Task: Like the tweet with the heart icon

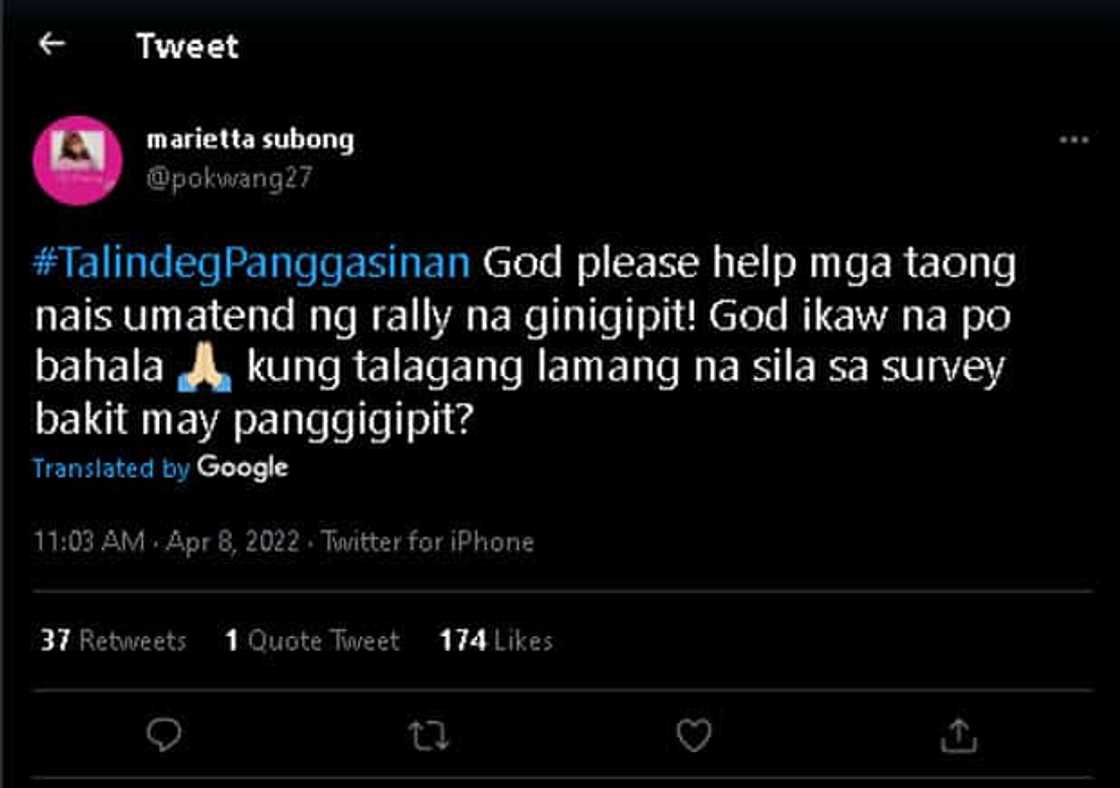Action: [693, 736]
